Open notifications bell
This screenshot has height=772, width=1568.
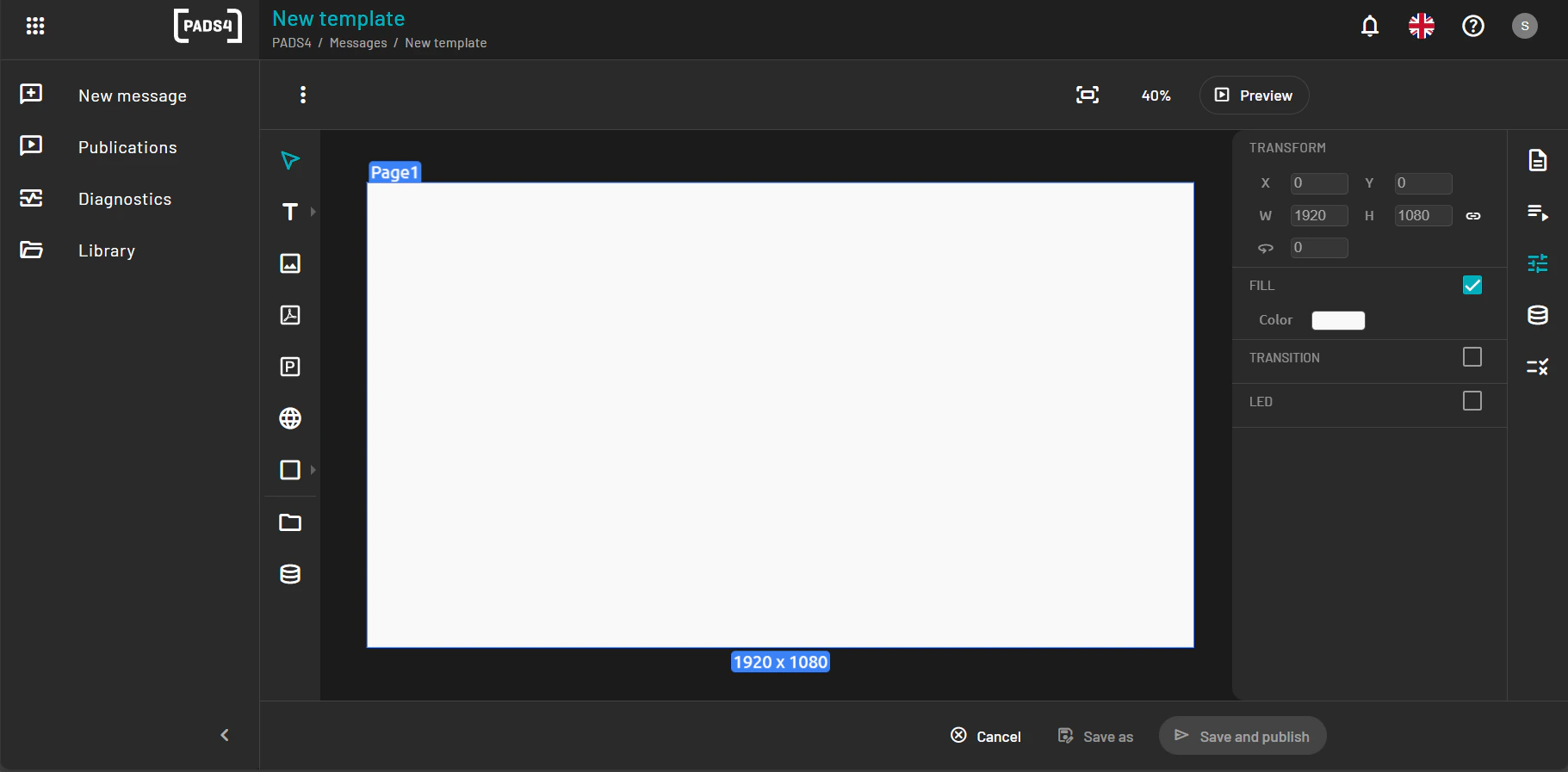[x=1370, y=26]
